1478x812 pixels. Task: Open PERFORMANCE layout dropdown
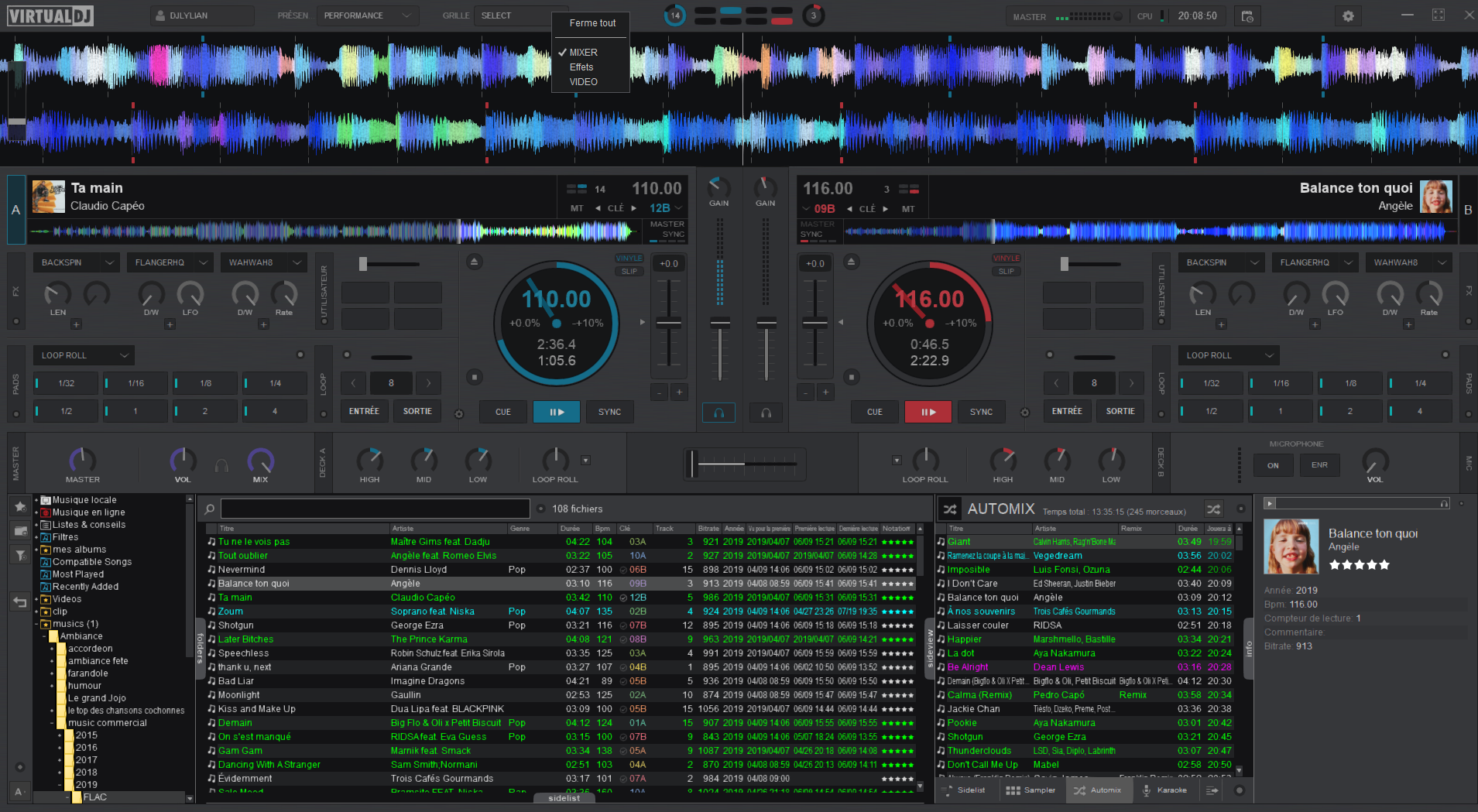point(368,15)
